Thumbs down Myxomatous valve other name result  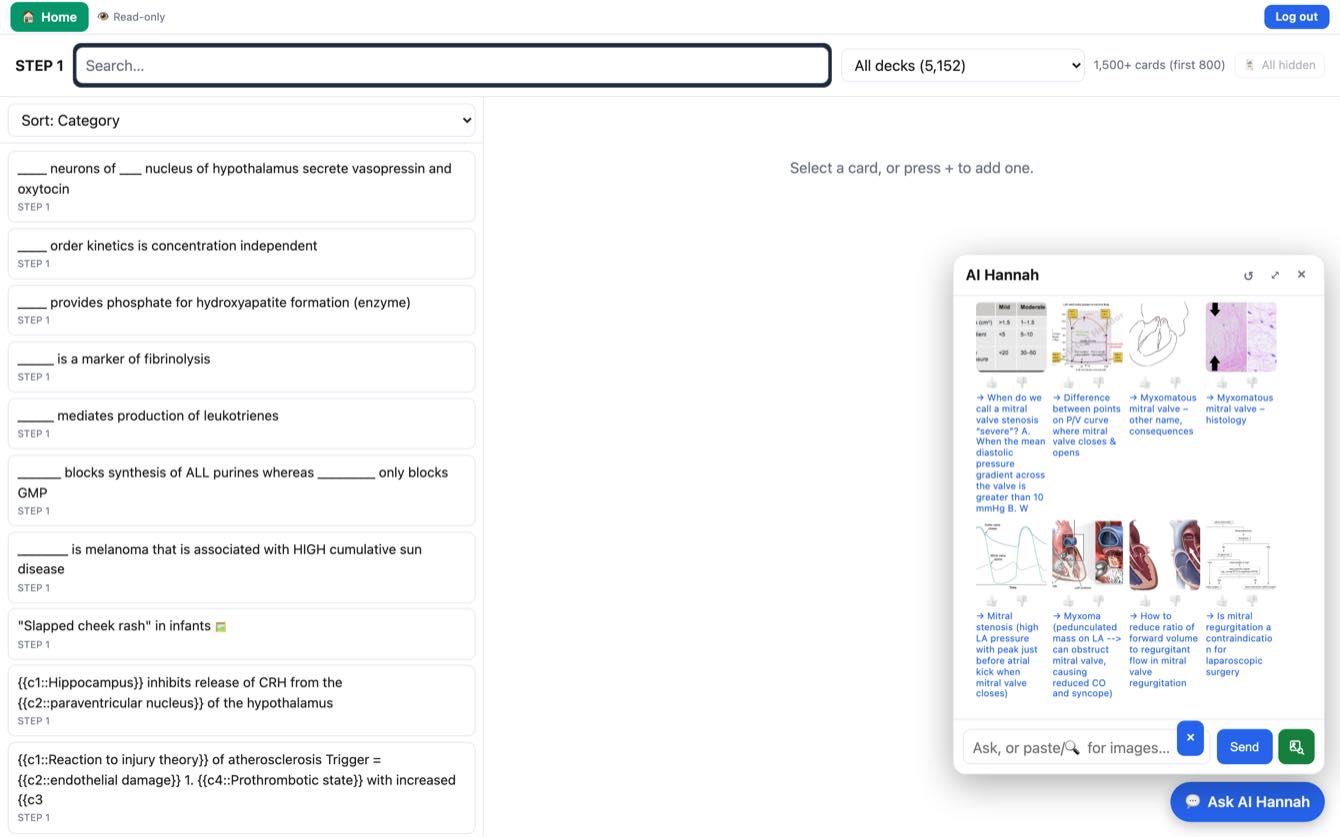(1175, 383)
